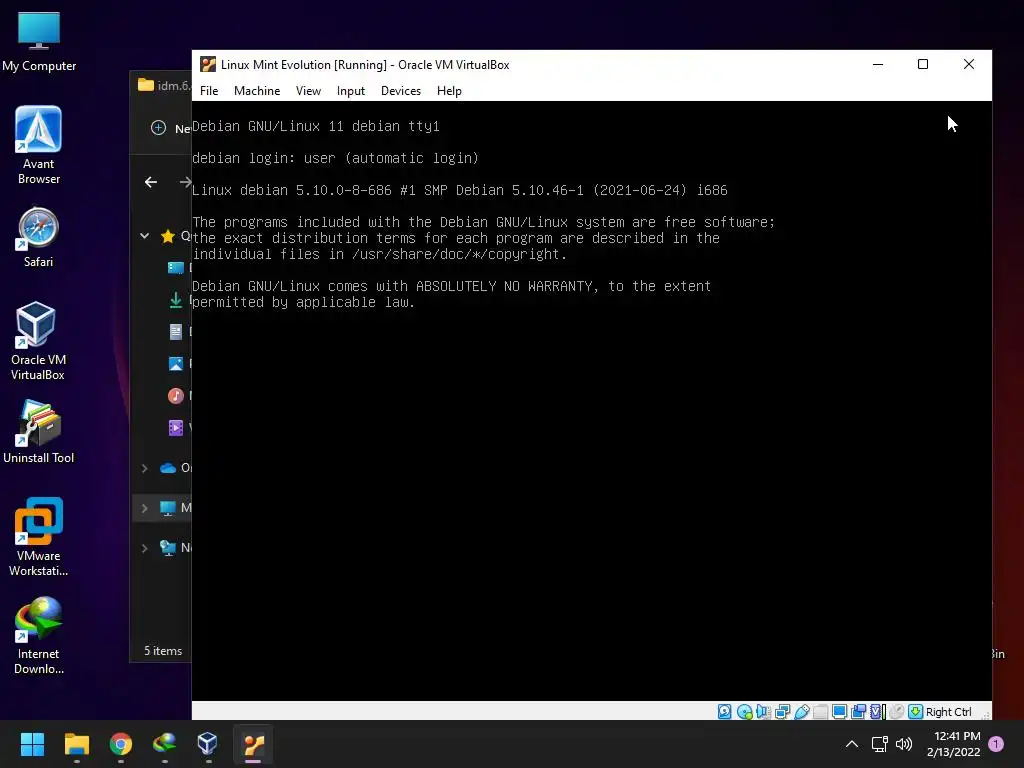Click the optical disk status icon
Image resolution: width=1024 pixels, height=768 pixels.
[744, 712]
